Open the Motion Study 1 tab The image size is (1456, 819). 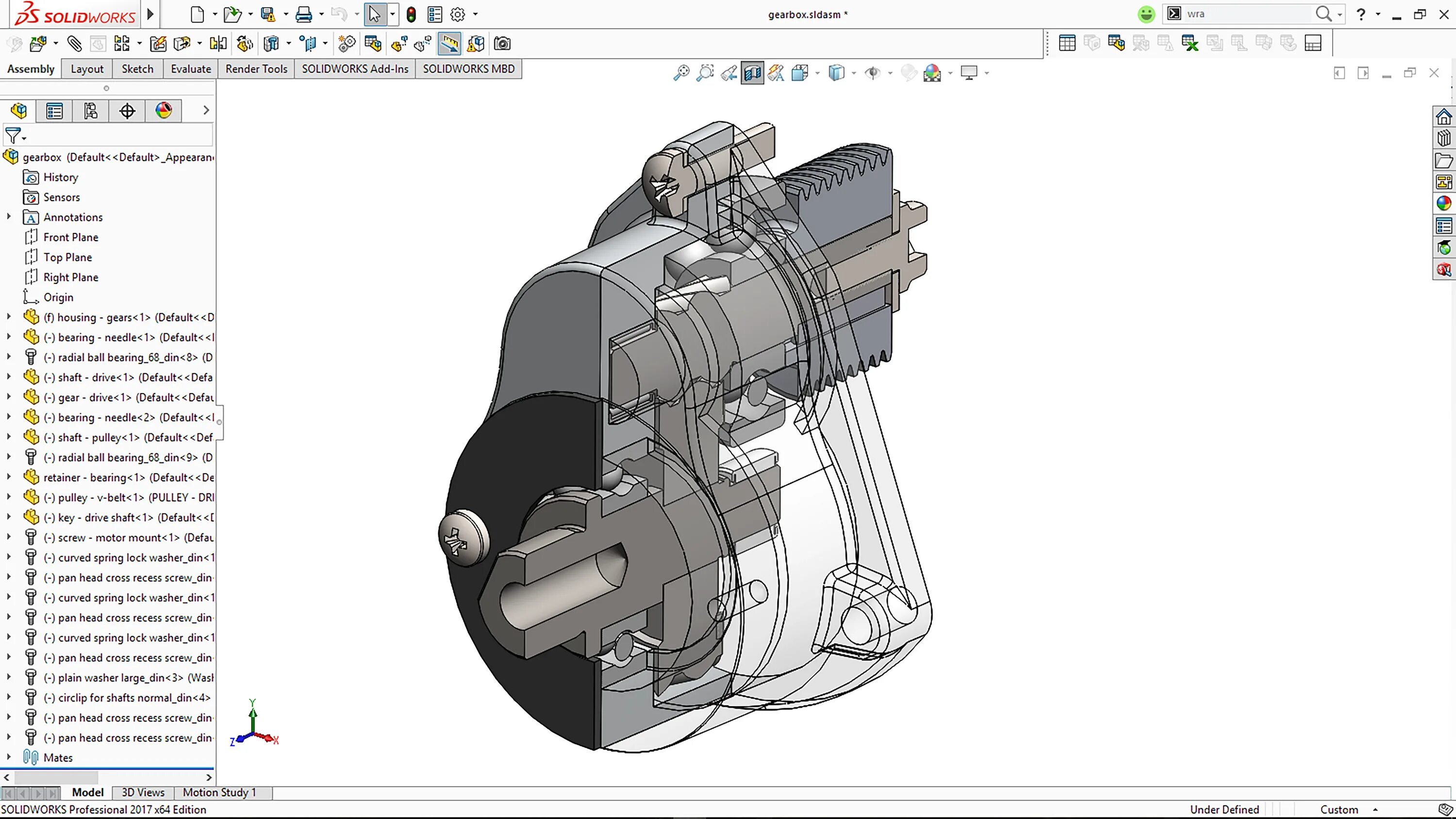[219, 792]
